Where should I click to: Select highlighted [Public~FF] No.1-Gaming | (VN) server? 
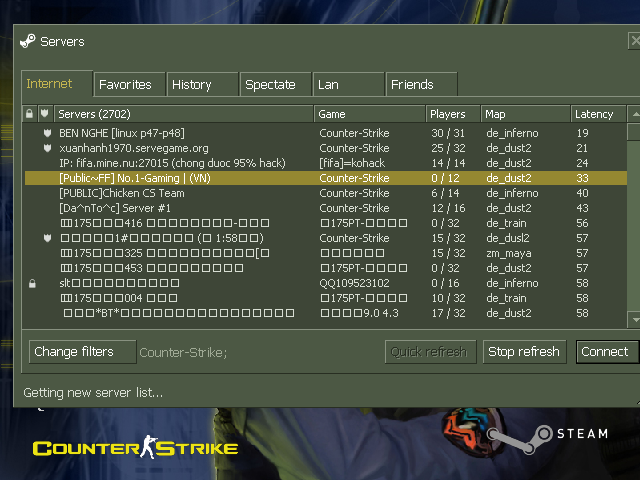click(326, 178)
